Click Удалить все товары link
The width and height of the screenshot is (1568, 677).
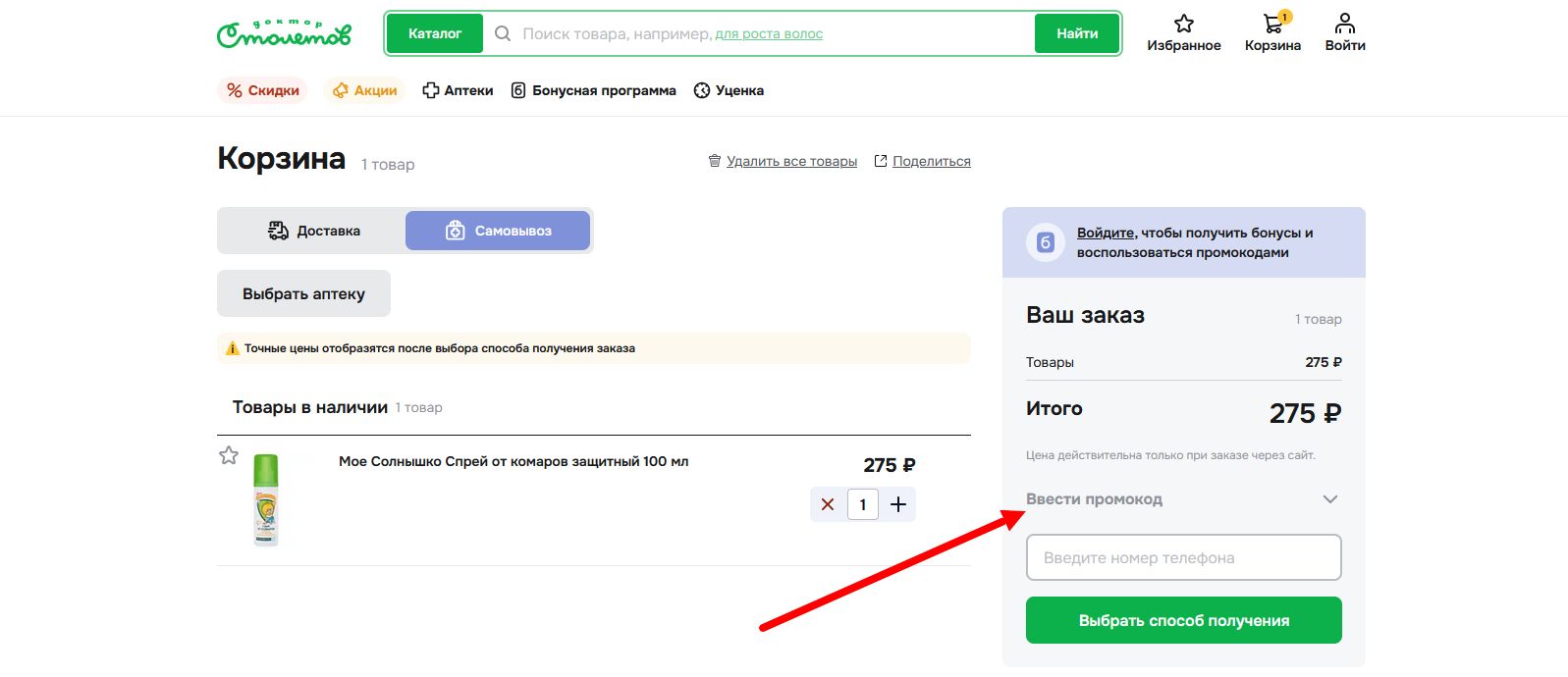pyautogui.click(x=790, y=161)
